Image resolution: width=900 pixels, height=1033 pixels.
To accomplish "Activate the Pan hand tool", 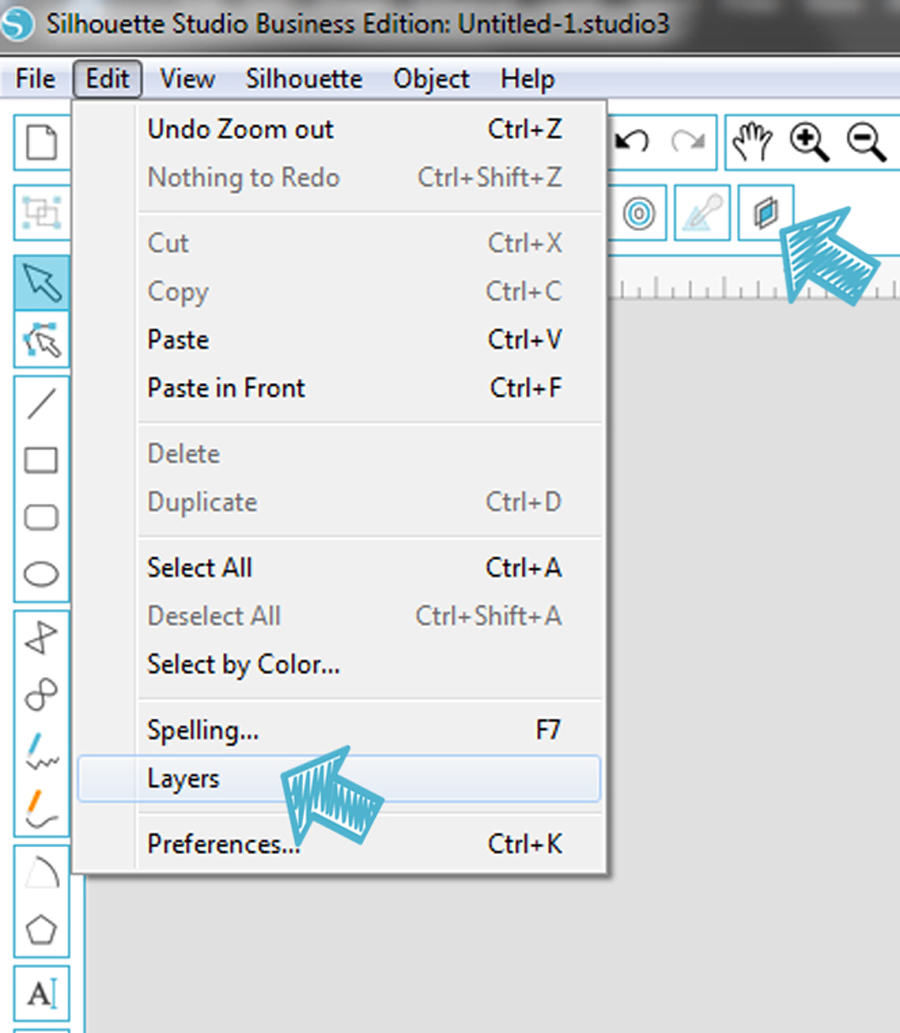I will [x=752, y=142].
